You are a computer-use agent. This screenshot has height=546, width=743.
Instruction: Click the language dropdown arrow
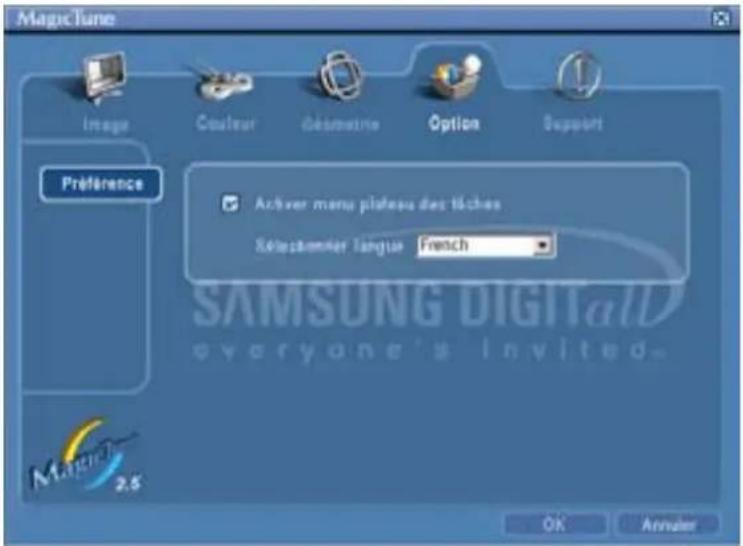click(543, 246)
